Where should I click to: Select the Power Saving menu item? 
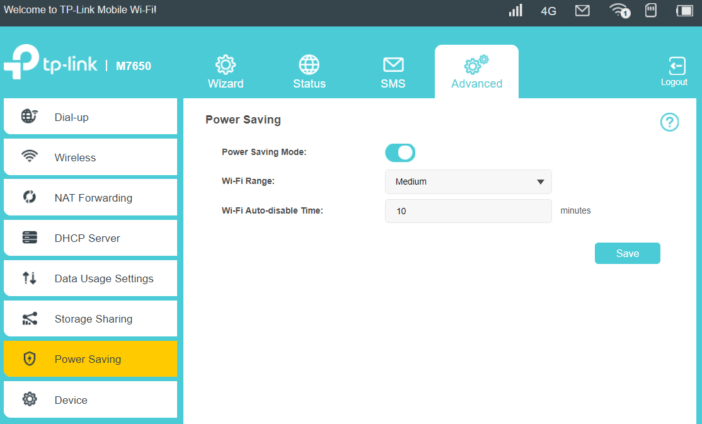point(90,359)
